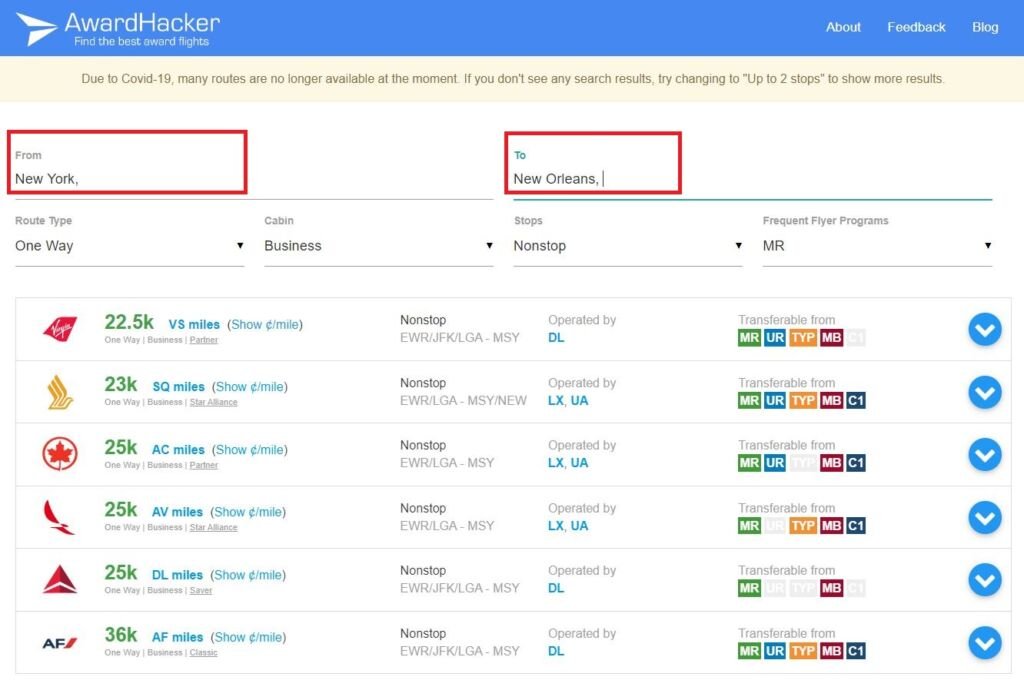Viewport: 1024px width, 690px height.
Task: Open the About page in header
Action: [x=843, y=27]
